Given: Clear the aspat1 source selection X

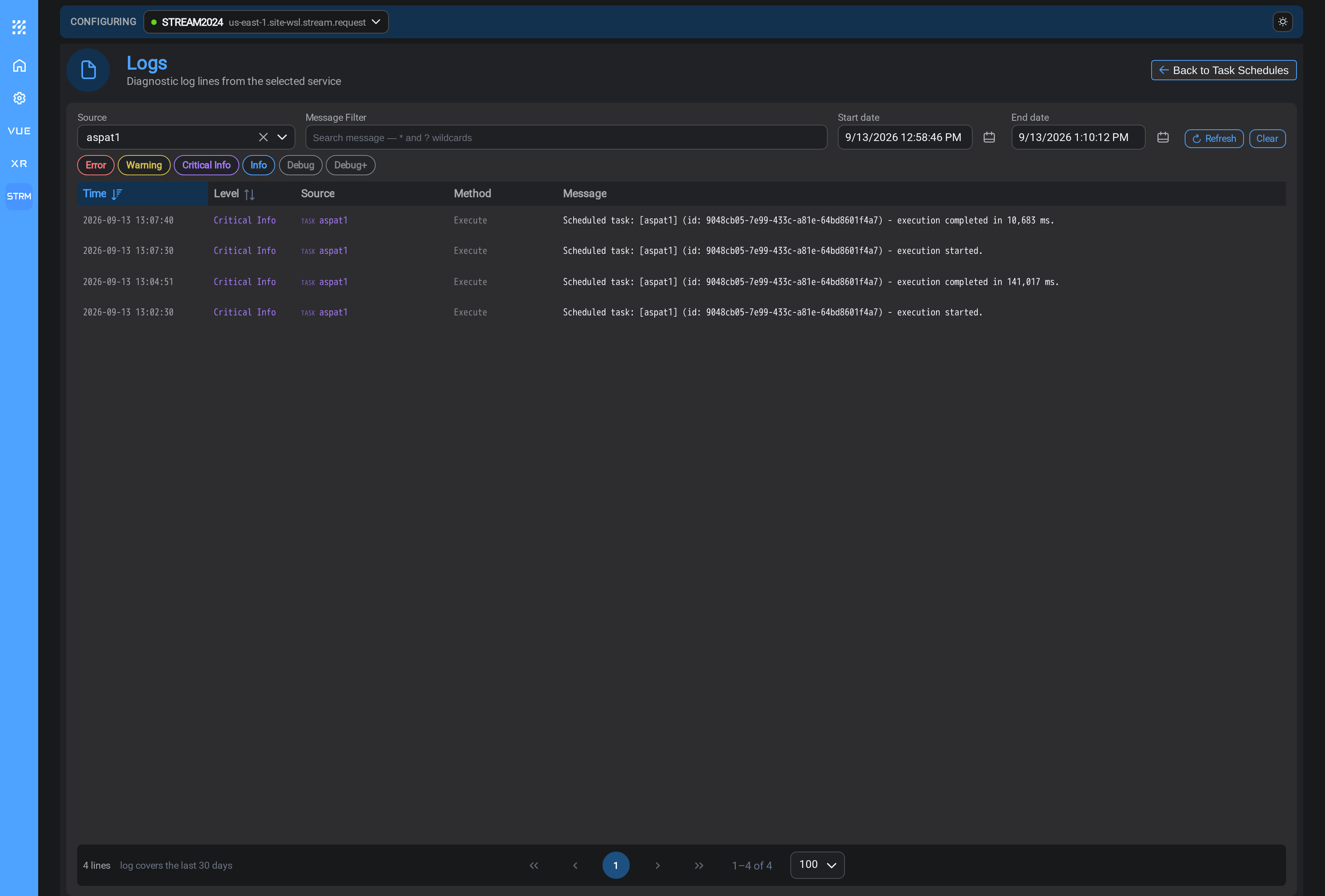Looking at the screenshot, I should (x=263, y=138).
